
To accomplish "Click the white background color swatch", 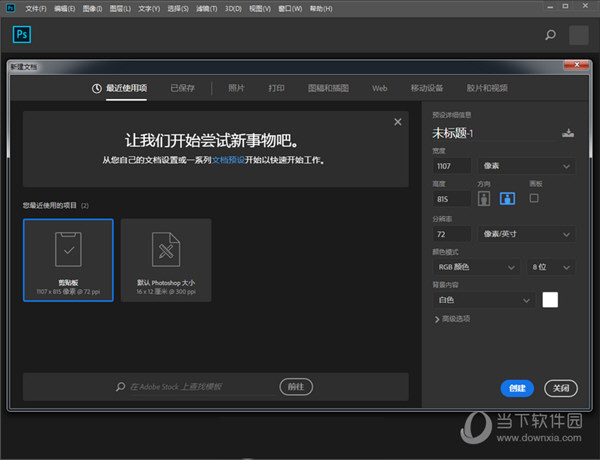I will 550,300.
